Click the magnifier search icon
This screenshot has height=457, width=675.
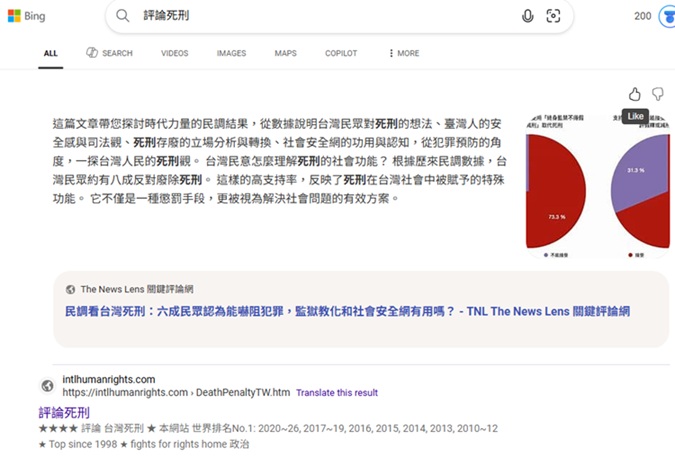click(123, 16)
